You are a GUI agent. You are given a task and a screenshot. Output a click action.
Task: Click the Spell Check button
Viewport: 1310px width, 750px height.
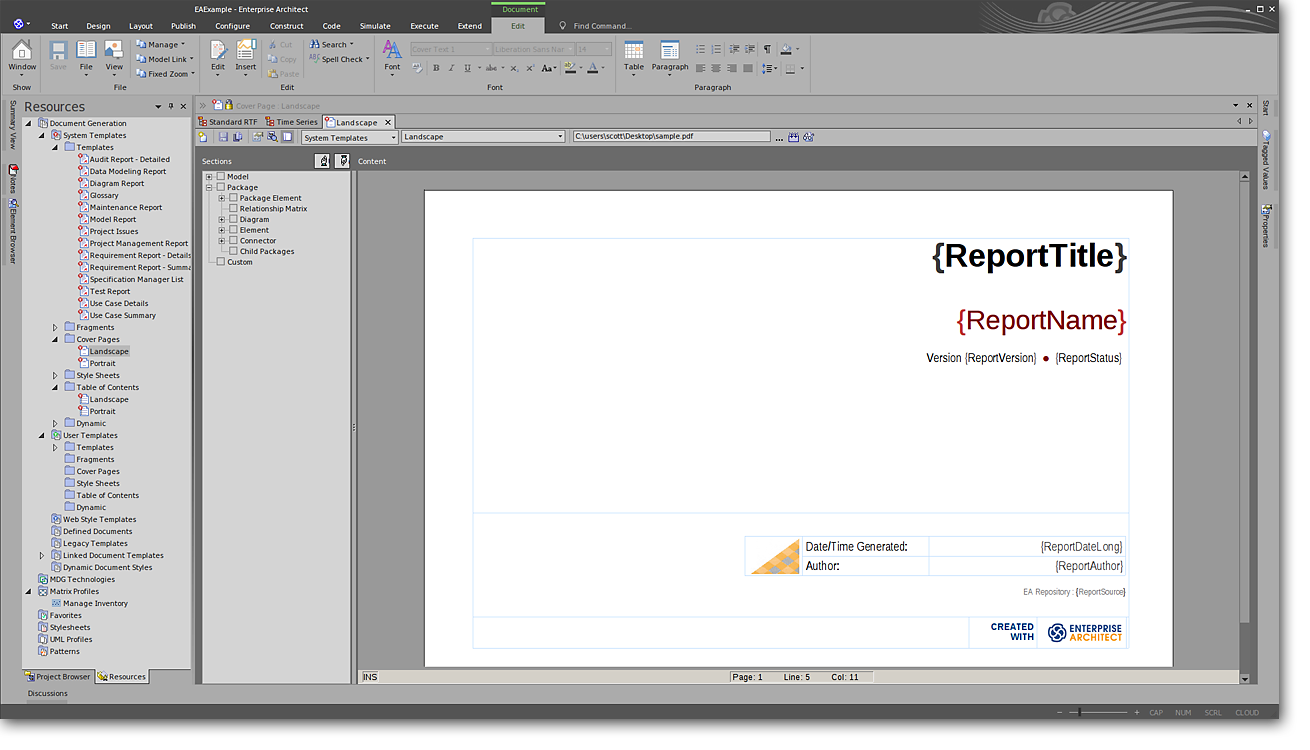pos(340,59)
